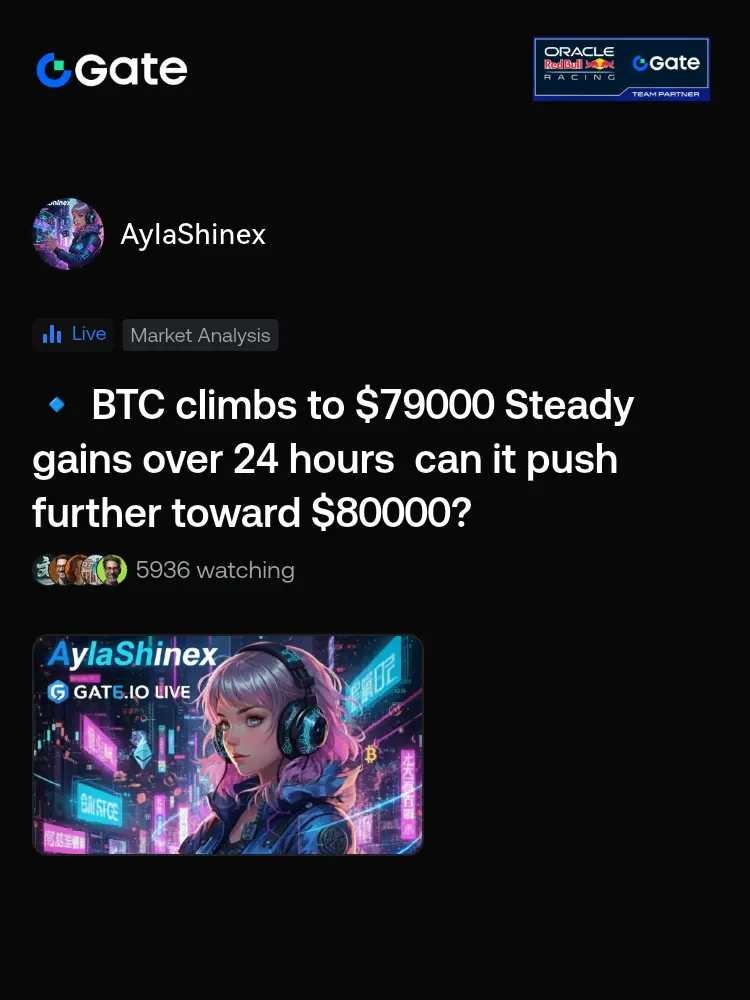Open the Market Analysis tag
Image resolution: width=750 pixels, height=1000 pixels.
coord(200,335)
